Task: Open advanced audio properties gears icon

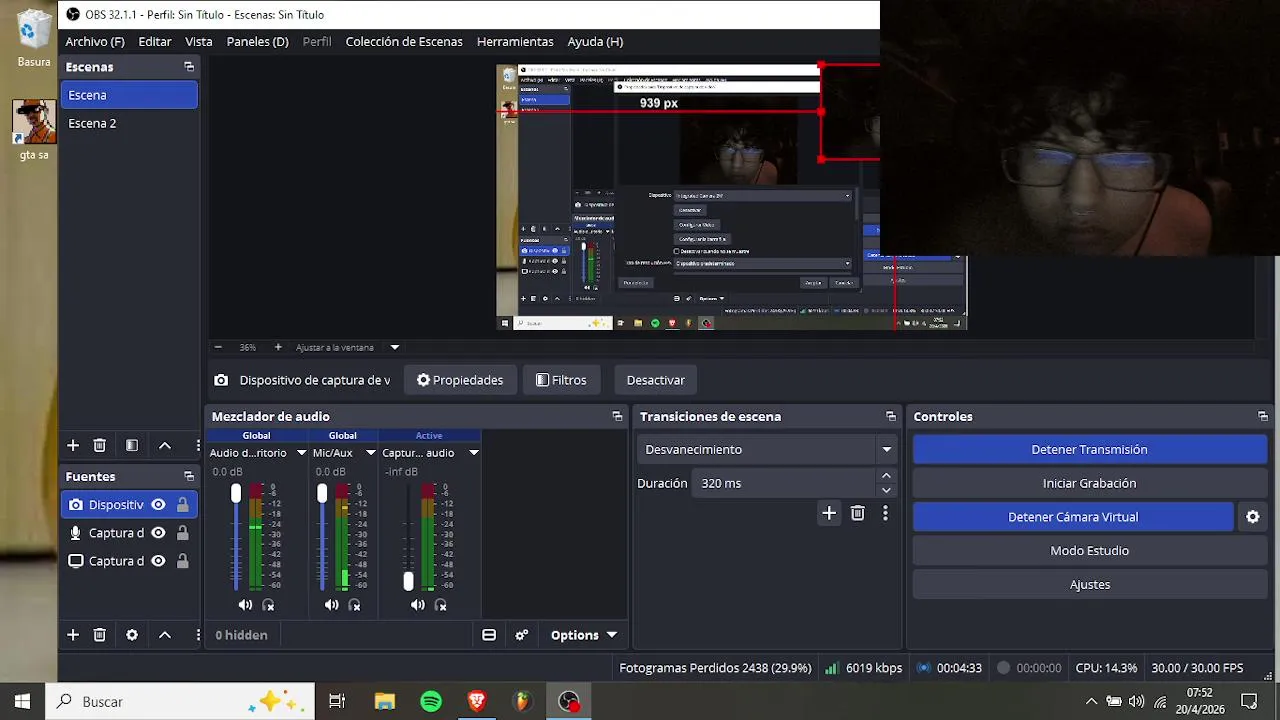Action: point(521,635)
